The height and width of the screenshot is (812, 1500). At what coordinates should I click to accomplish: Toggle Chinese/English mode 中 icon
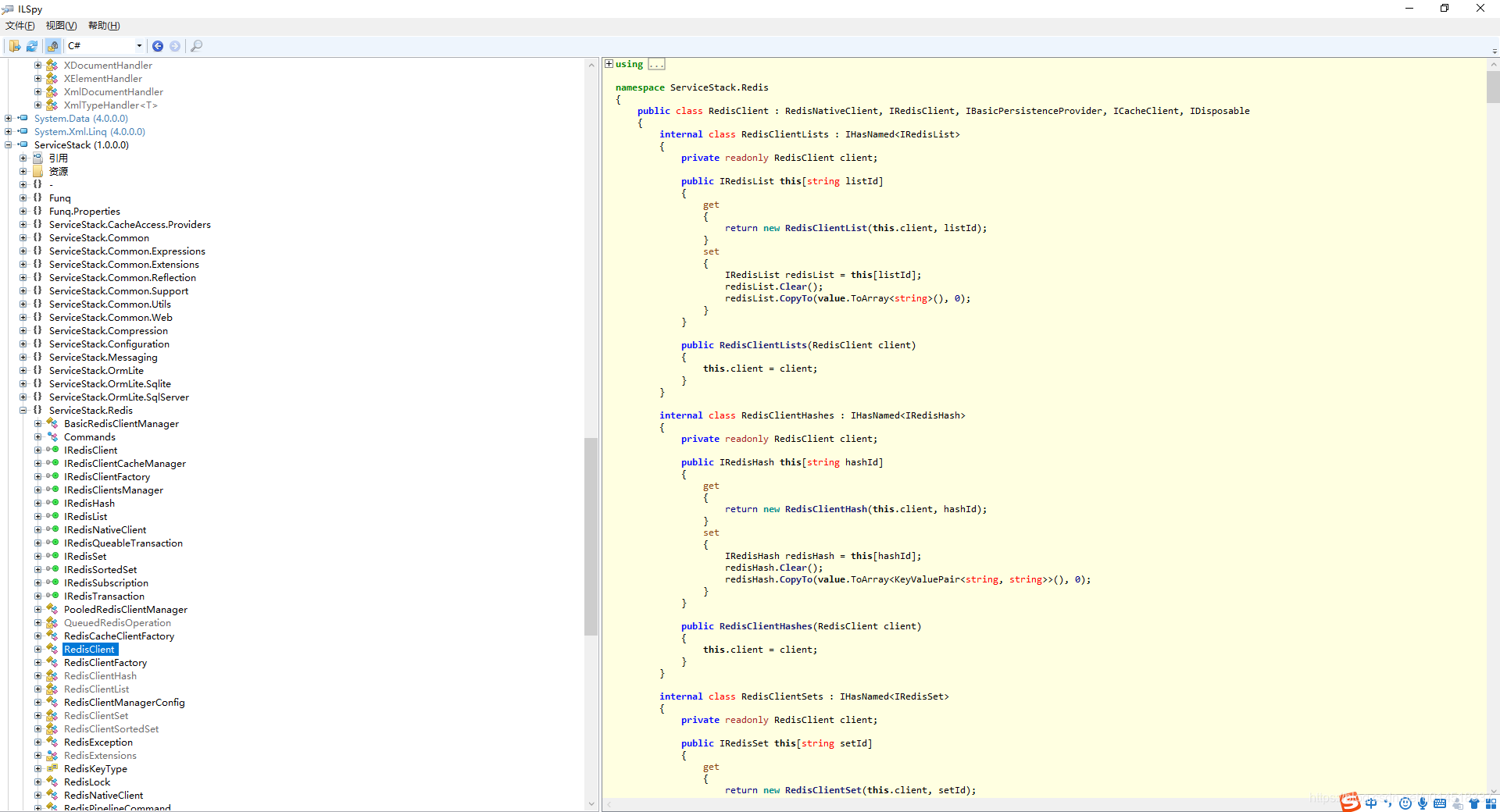click(x=1371, y=803)
